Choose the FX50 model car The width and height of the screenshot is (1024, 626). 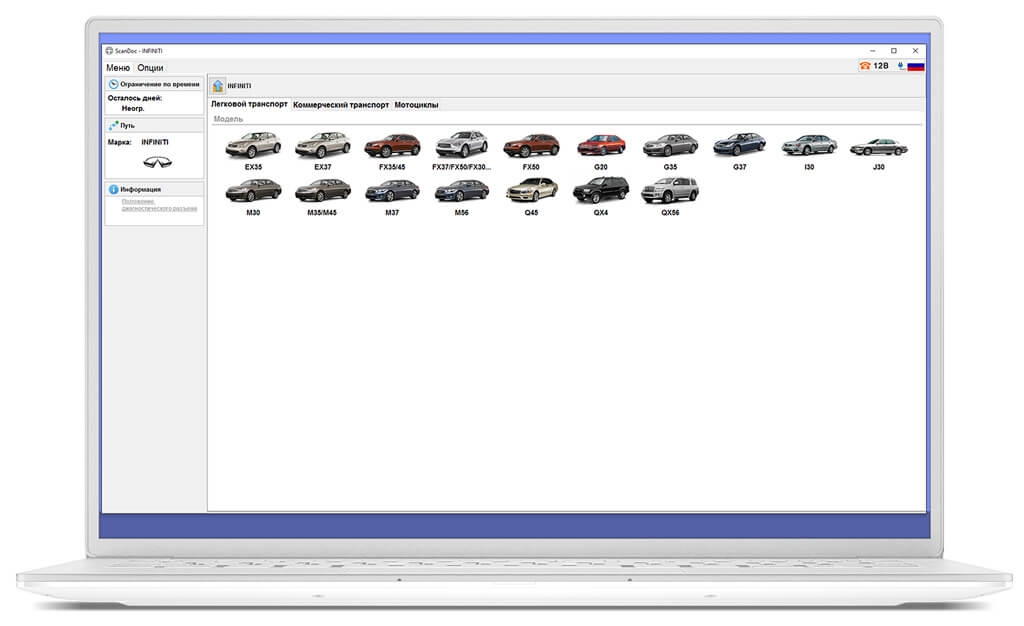pyautogui.click(x=531, y=151)
